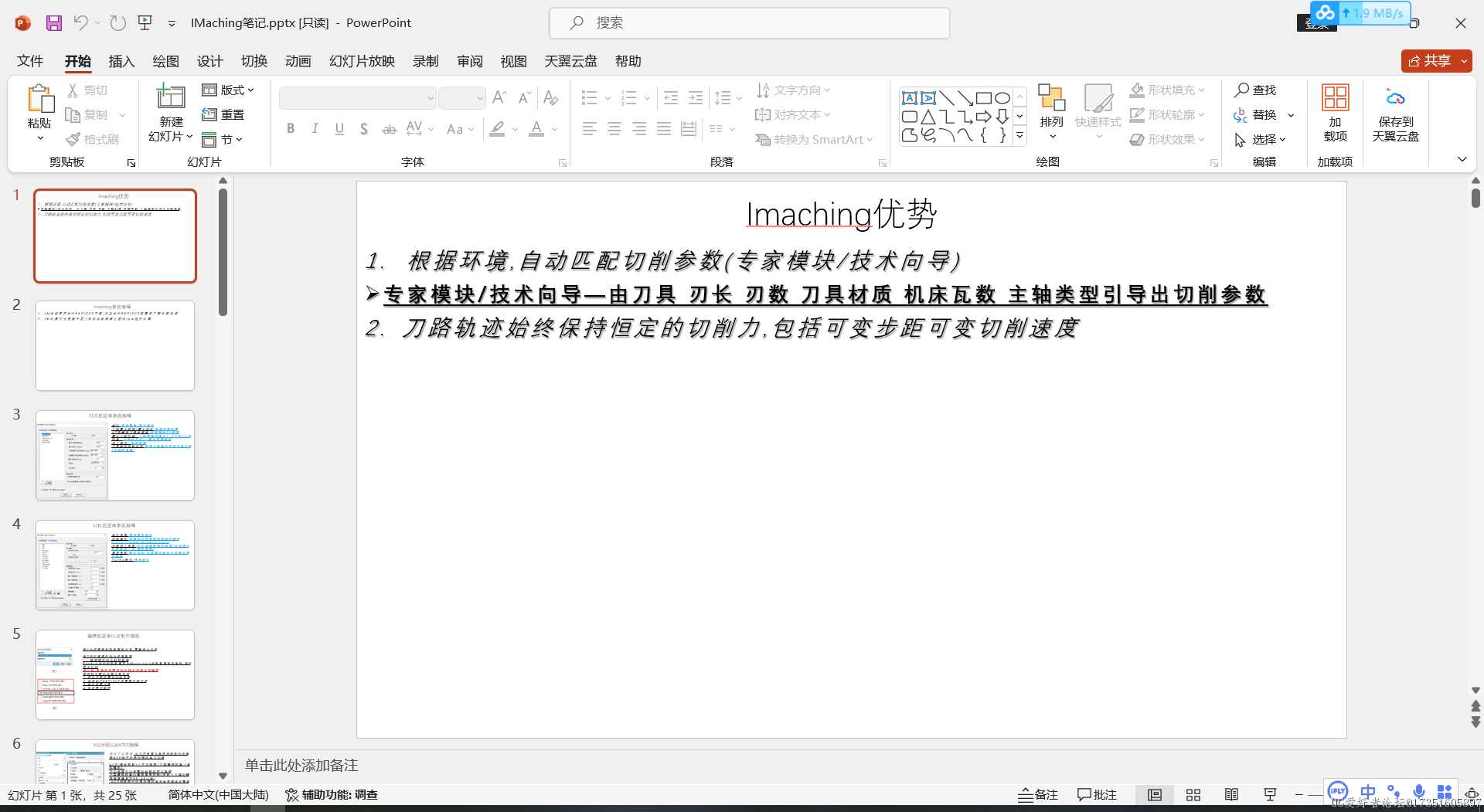
Task: Open the Section dropdown
Action: 223,140
